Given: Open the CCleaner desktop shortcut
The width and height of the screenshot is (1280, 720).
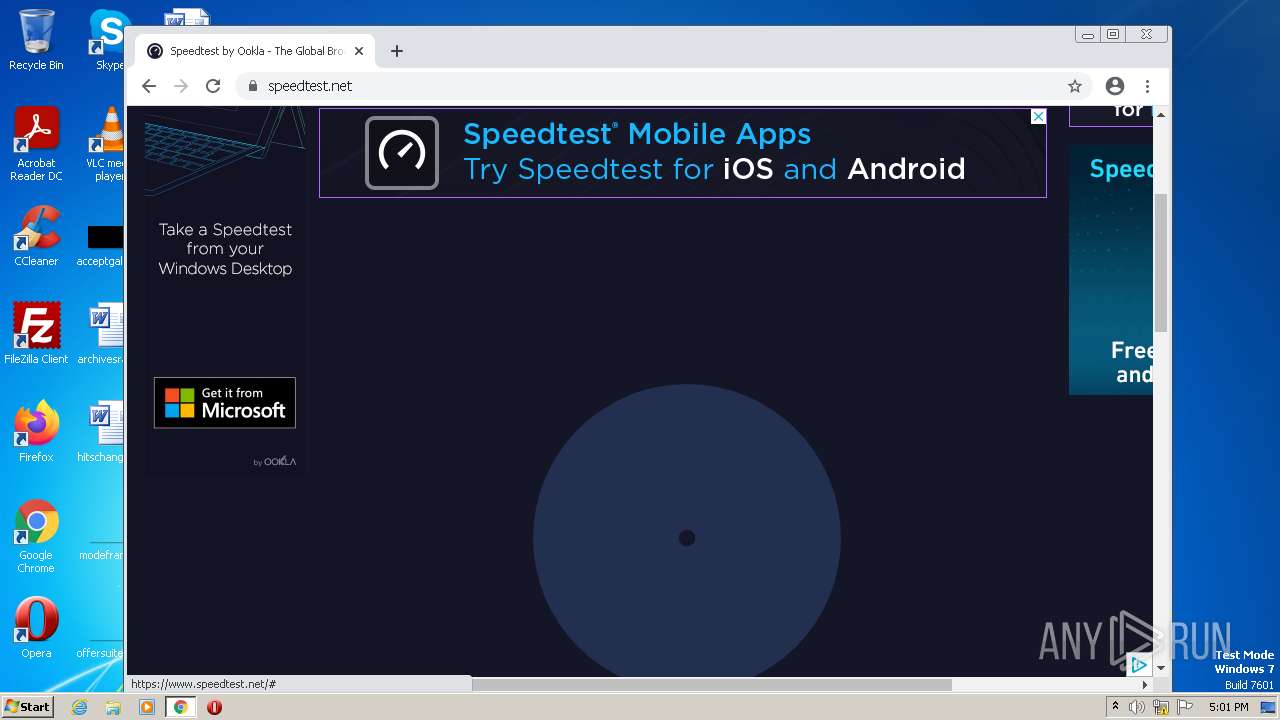Looking at the screenshot, I should pos(36,236).
